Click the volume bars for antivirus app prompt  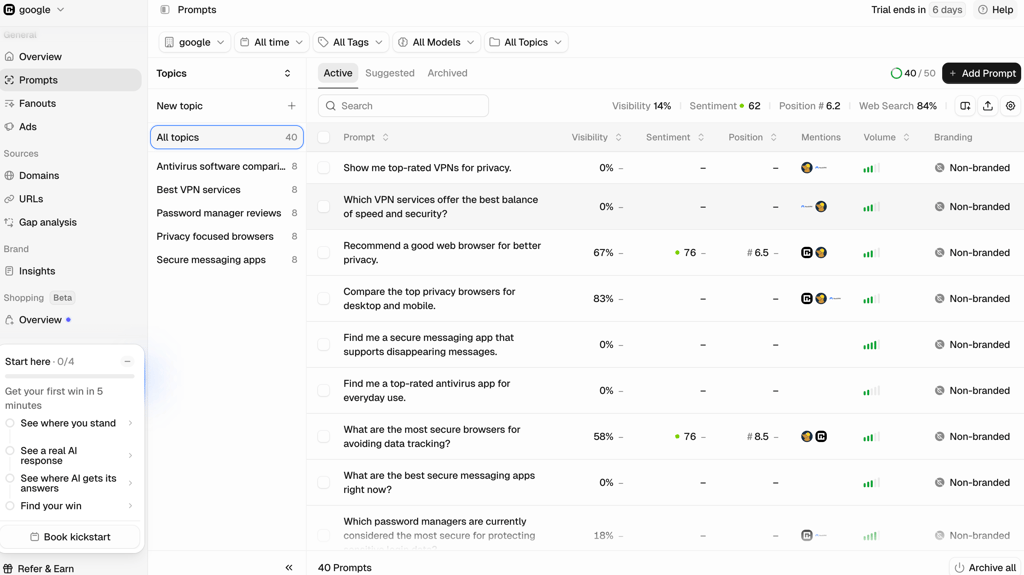pyautogui.click(x=871, y=391)
